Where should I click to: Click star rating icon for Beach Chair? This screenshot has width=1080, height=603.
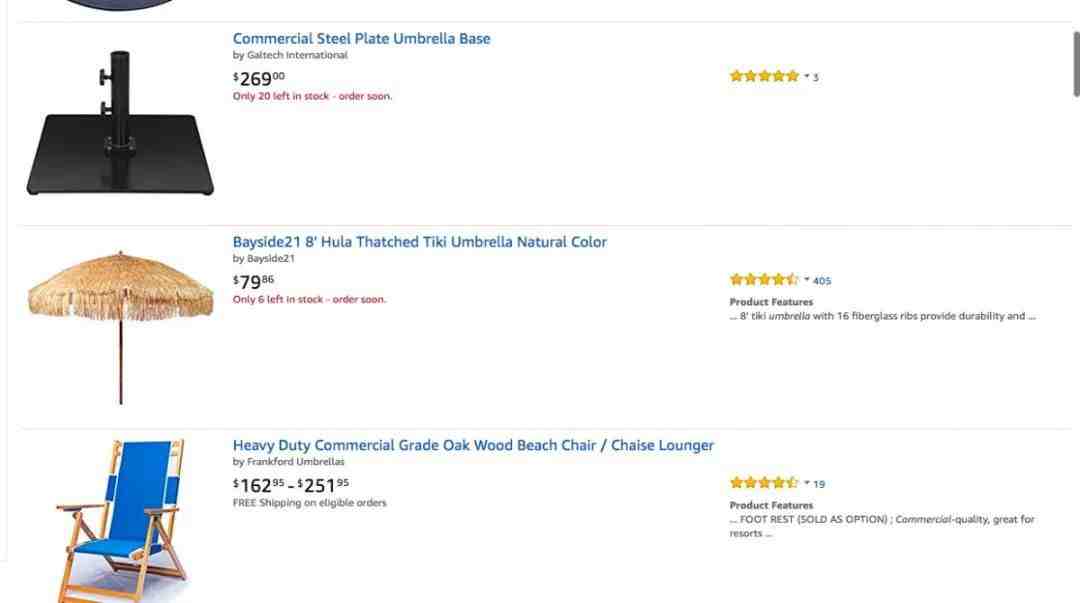tap(764, 482)
